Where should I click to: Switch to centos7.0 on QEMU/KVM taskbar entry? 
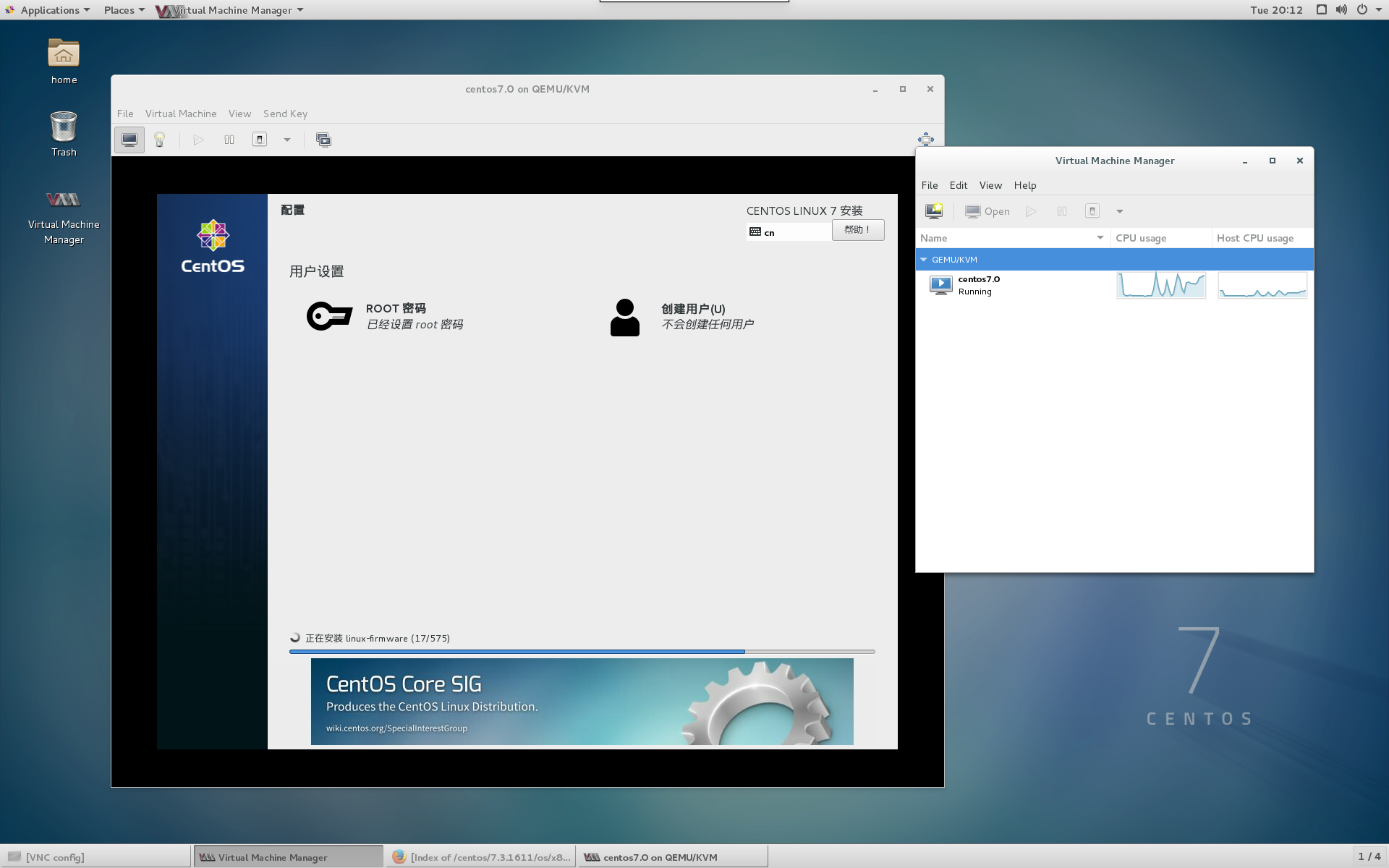[674, 857]
